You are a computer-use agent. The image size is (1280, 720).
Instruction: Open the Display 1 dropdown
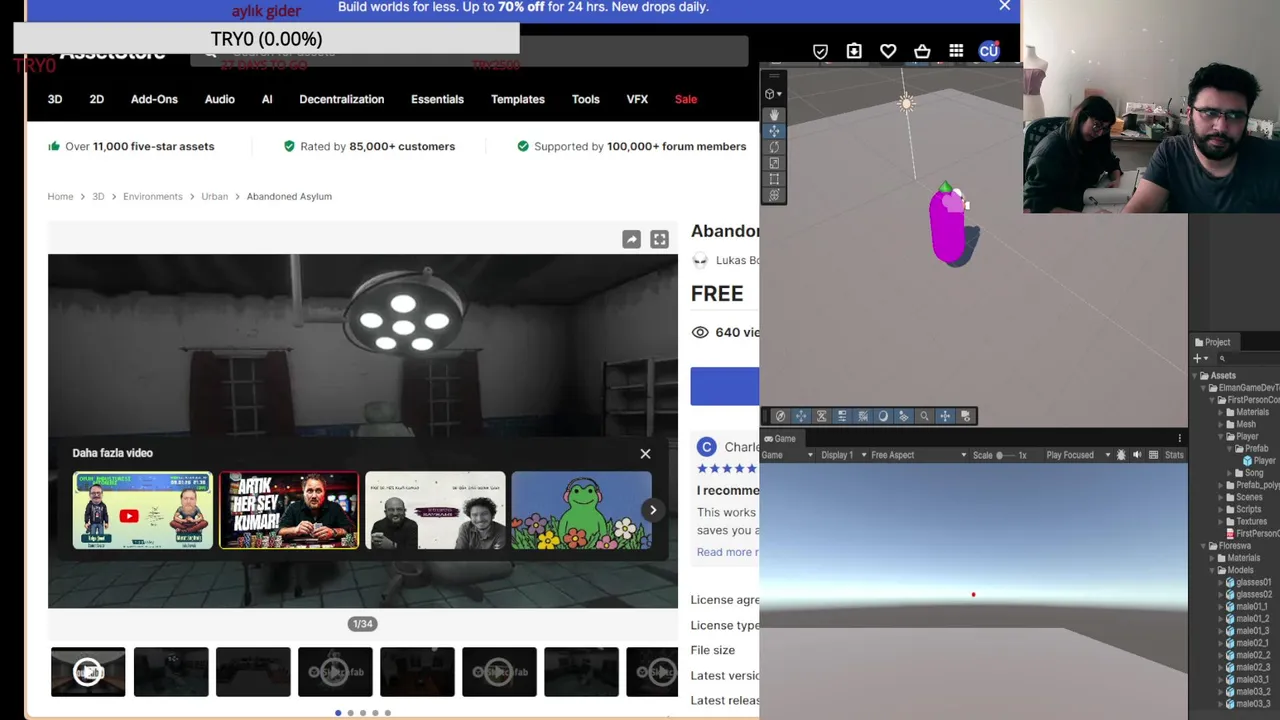(843, 455)
